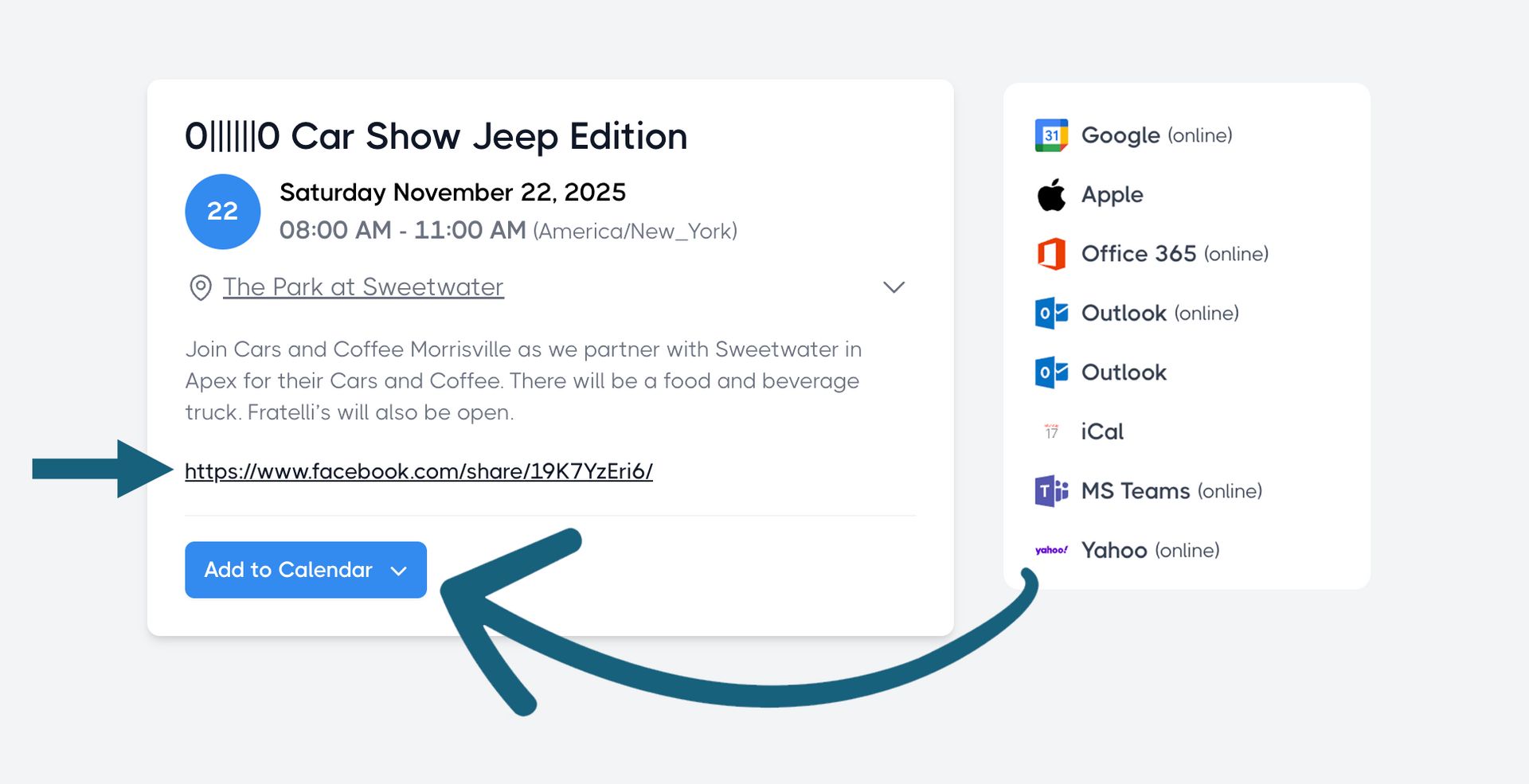Click the black Apple logo icon
The width and height of the screenshot is (1529, 784).
1051,195
